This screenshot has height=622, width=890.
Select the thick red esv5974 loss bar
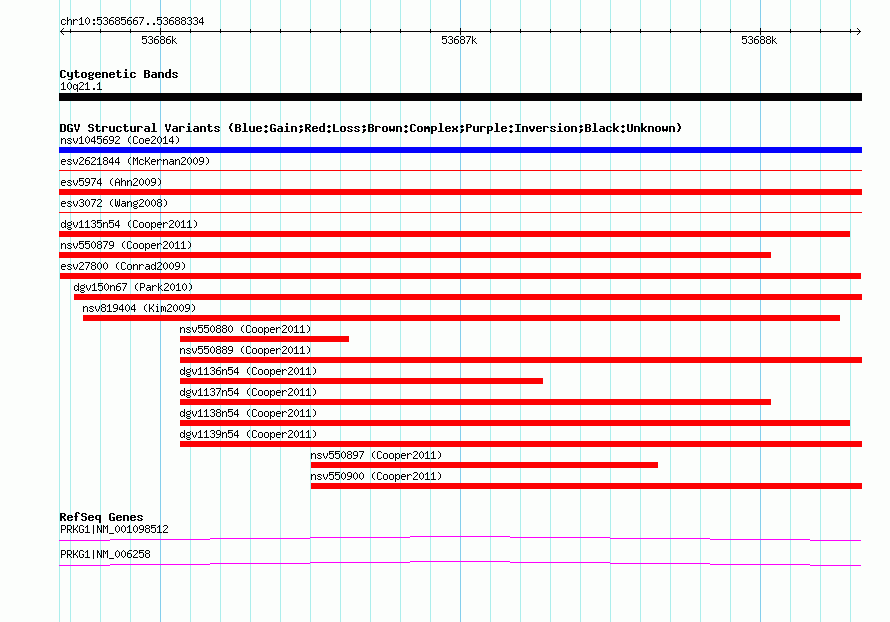pyautogui.click(x=460, y=192)
